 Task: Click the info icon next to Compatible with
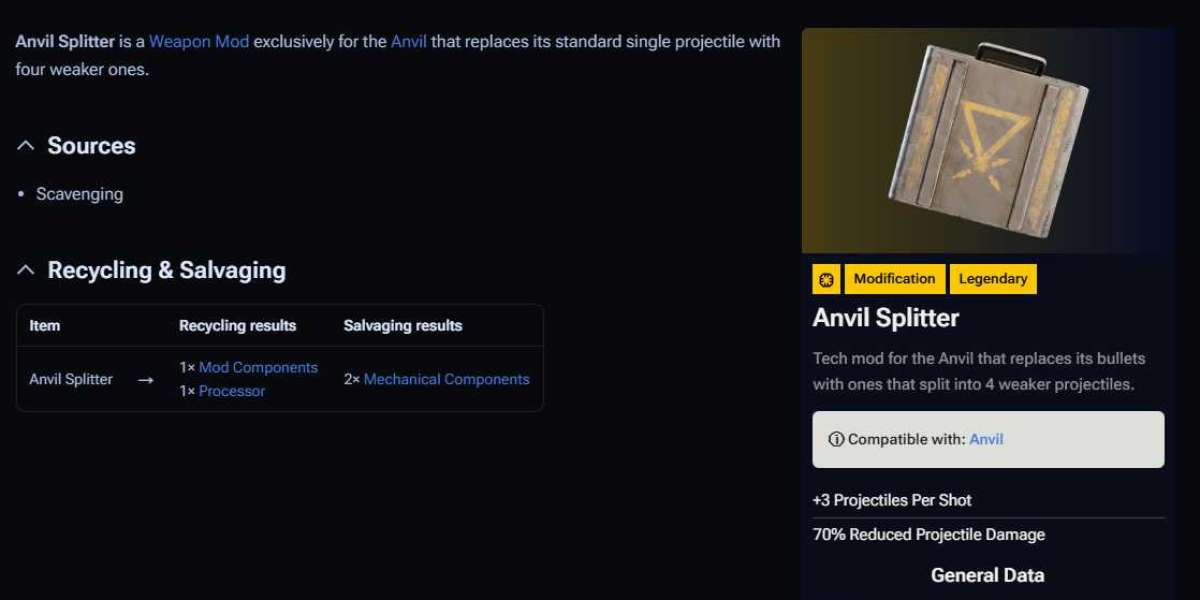(x=836, y=439)
